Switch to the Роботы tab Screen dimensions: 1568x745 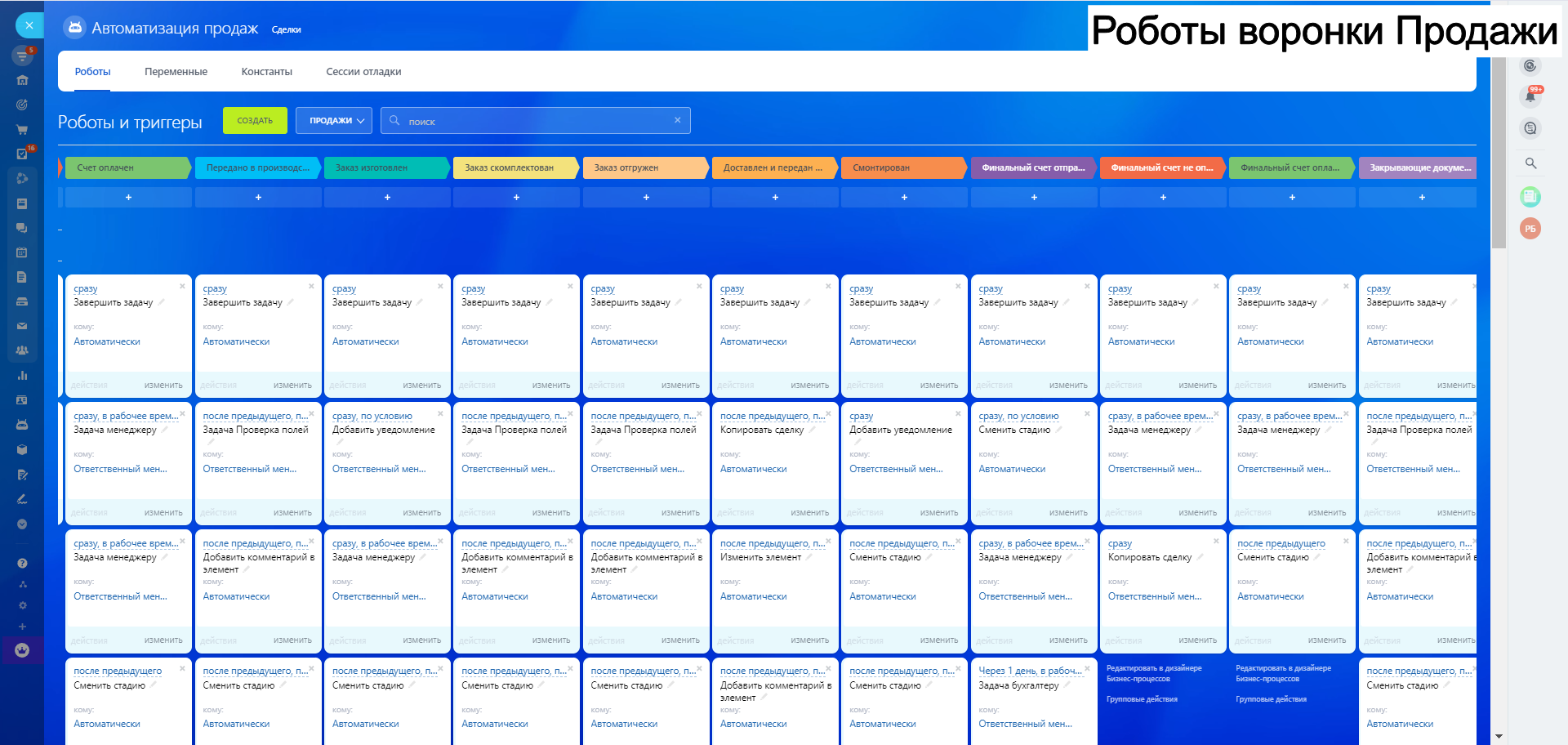(x=93, y=72)
